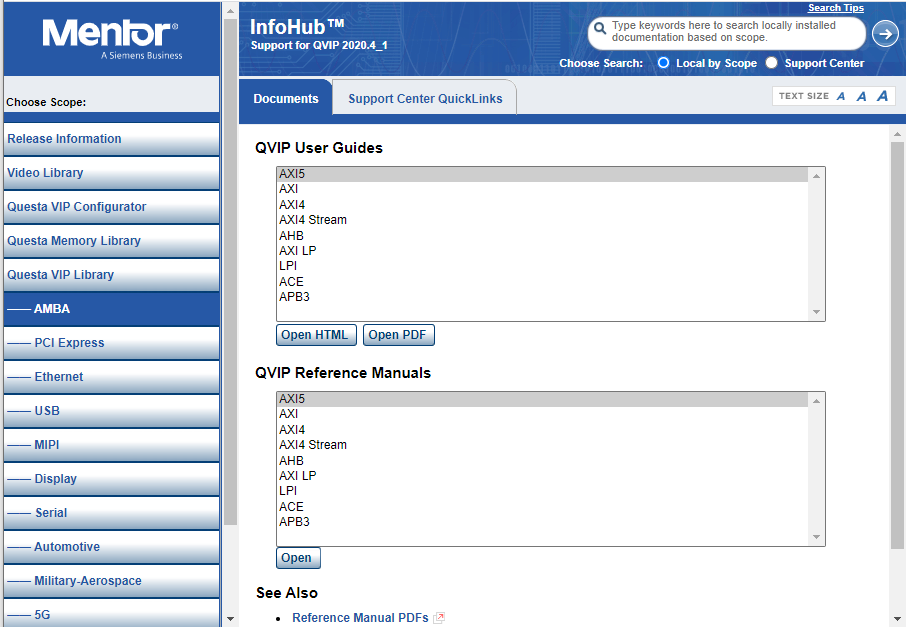Image resolution: width=906 pixels, height=627 pixels.
Task: Select AHB in Reference Manuals list
Action: [543, 461]
